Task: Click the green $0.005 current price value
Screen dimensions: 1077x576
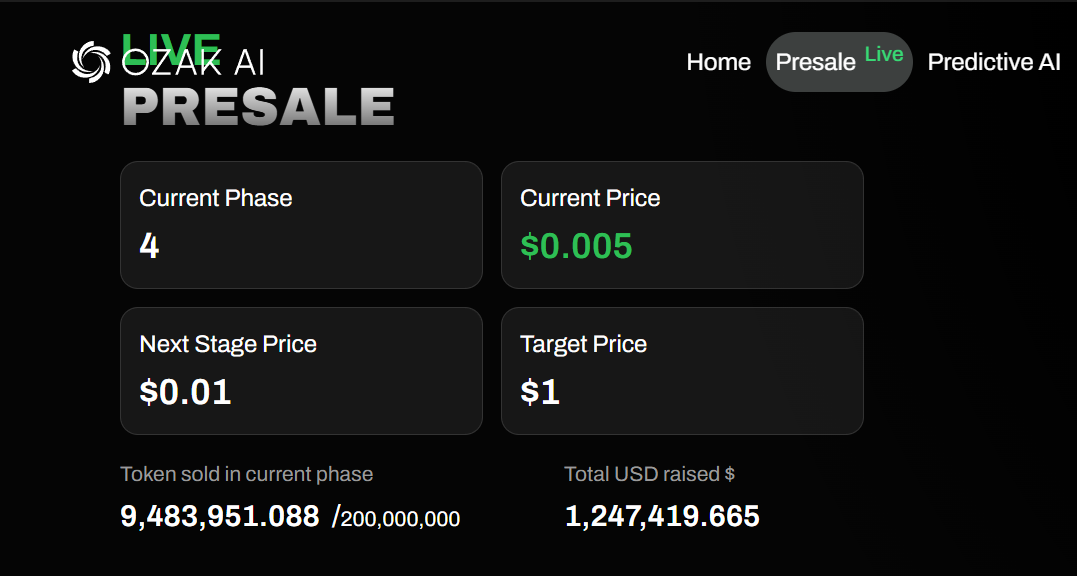Action: 576,246
